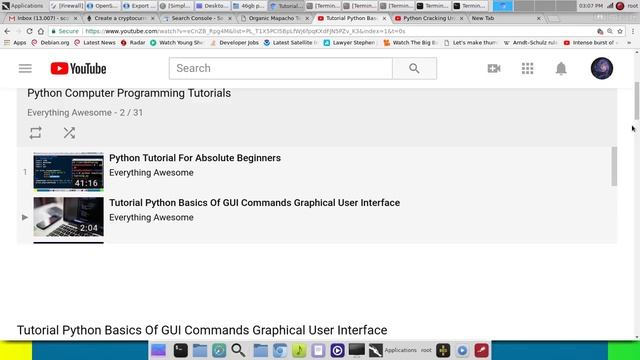The height and width of the screenshot is (360, 640).
Task: Switch to the Gmail Inbox tab
Action: click(43, 18)
